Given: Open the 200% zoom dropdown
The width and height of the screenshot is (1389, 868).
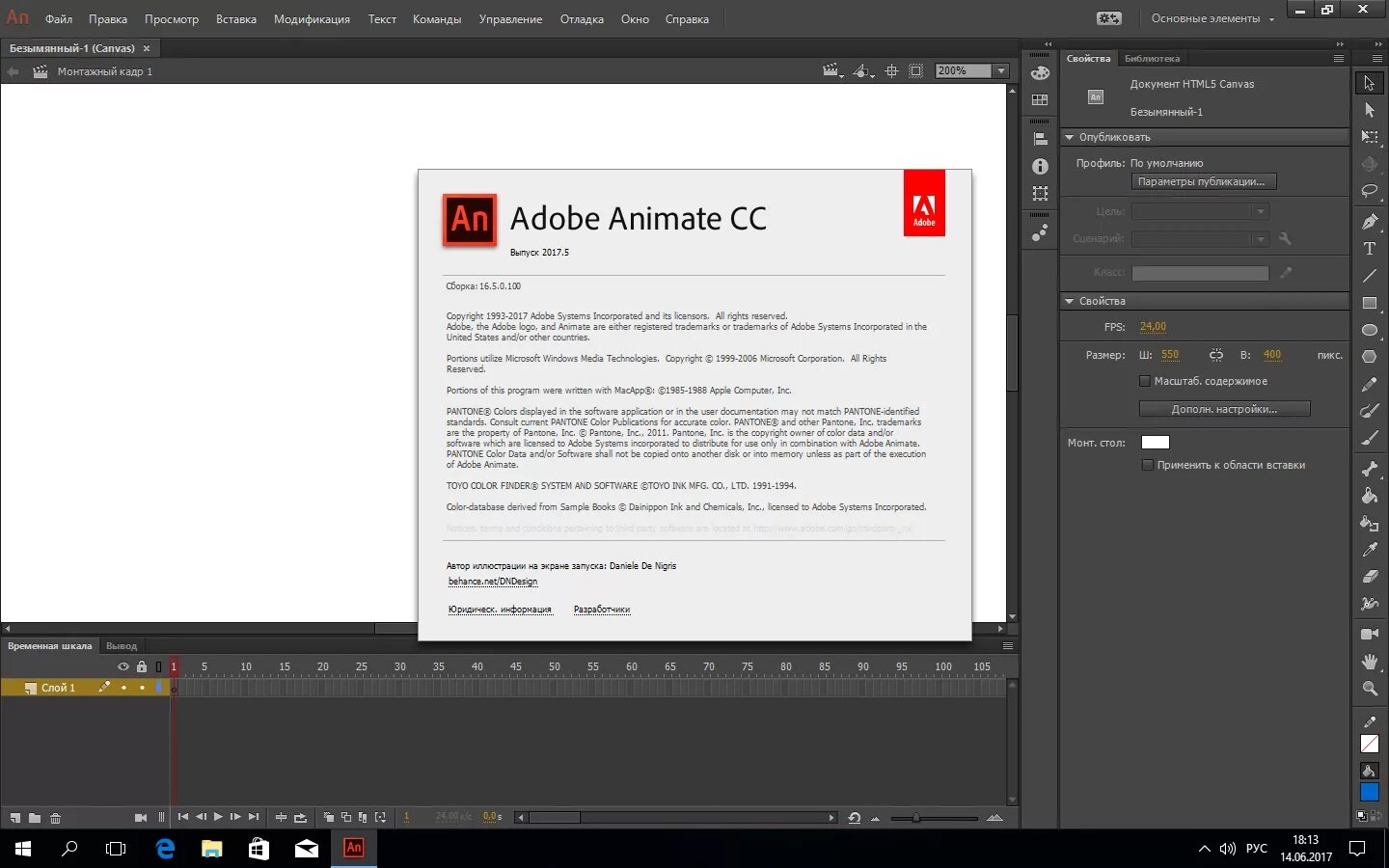Looking at the screenshot, I should [1001, 70].
